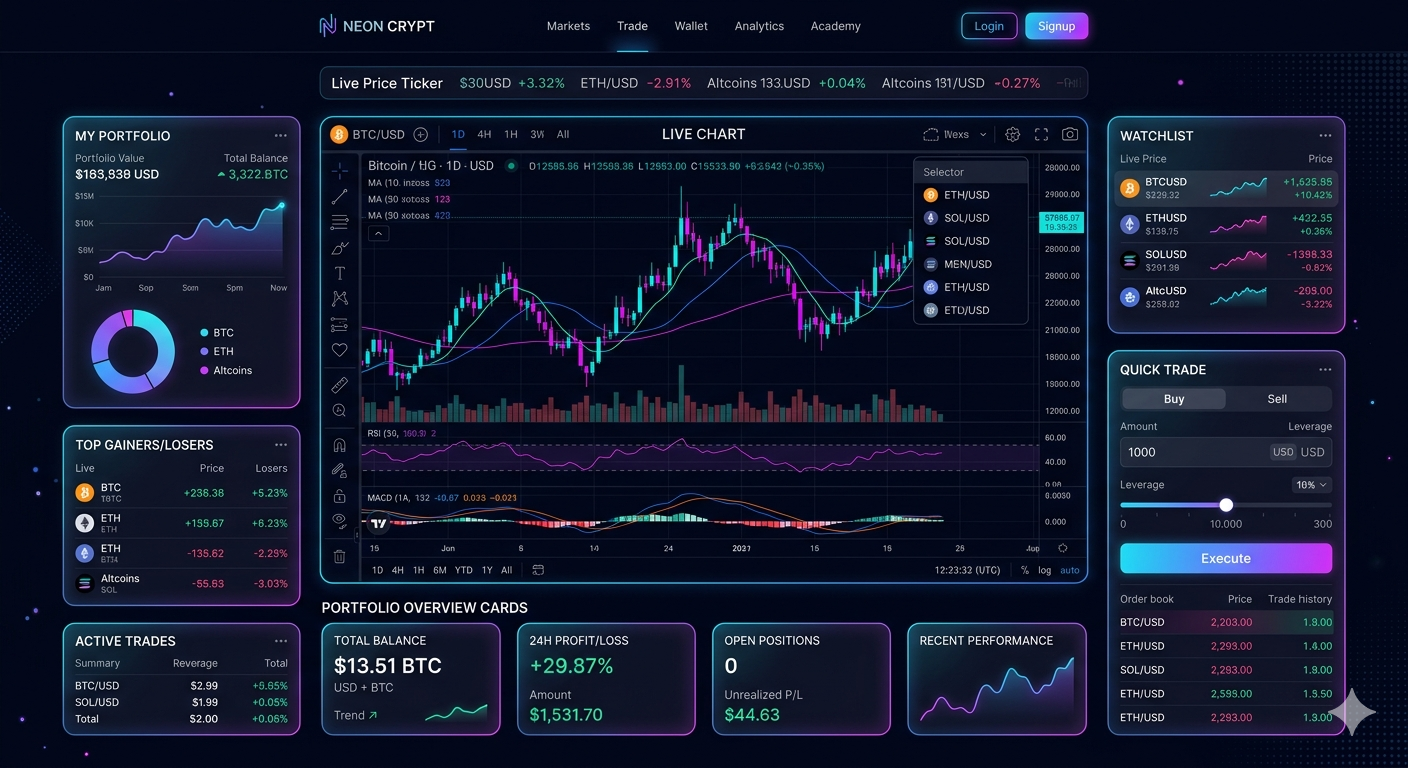Select the brush drawing tool
This screenshot has height=768, width=1408.
340,247
